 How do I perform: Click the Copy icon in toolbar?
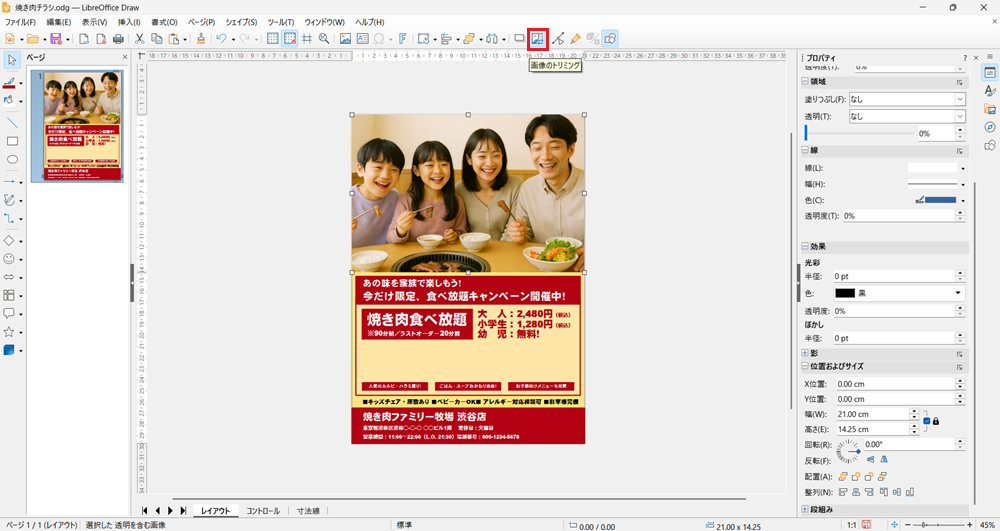coord(156,39)
